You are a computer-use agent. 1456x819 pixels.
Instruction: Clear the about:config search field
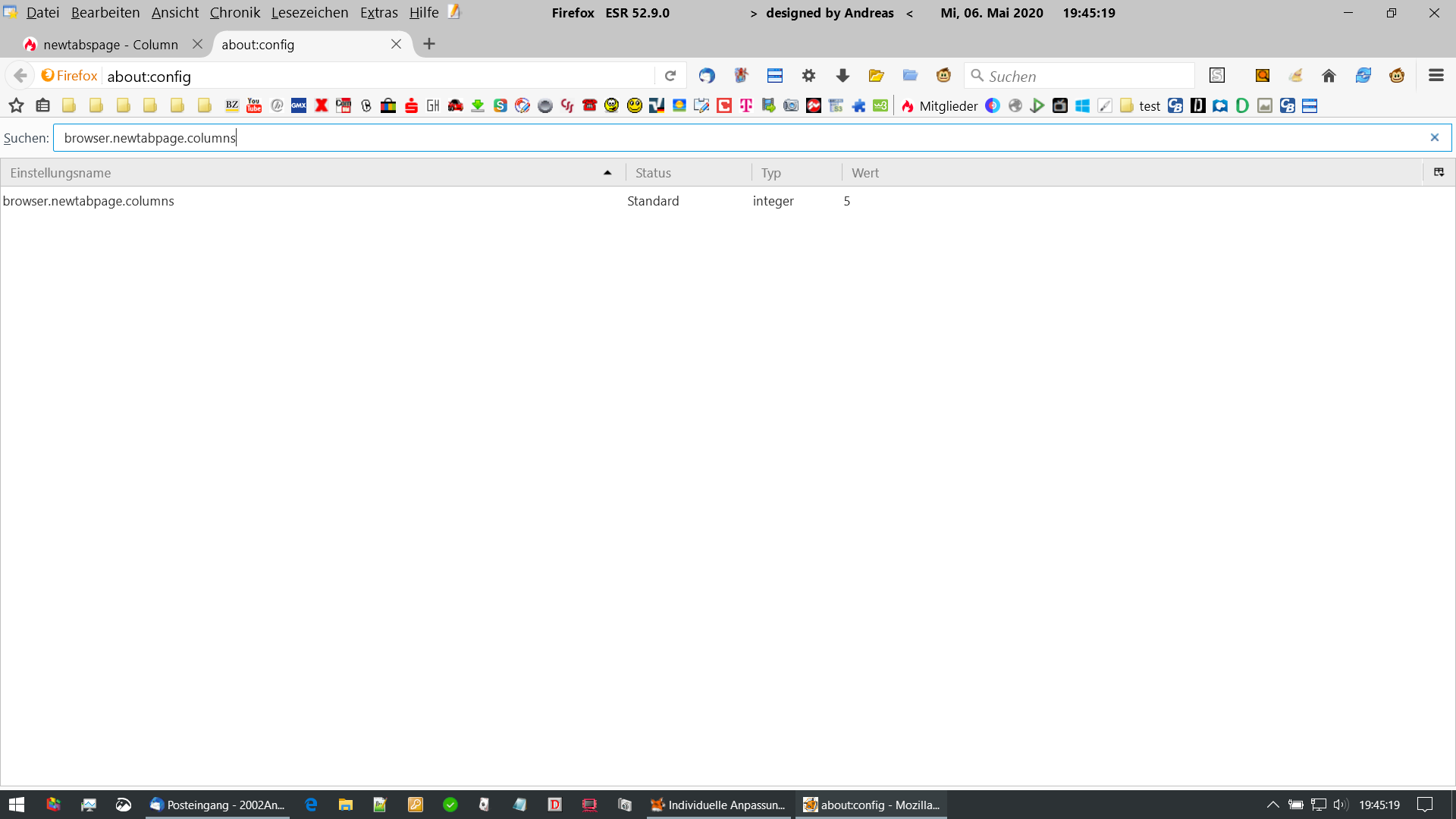pyautogui.click(x=1434, y=137)
